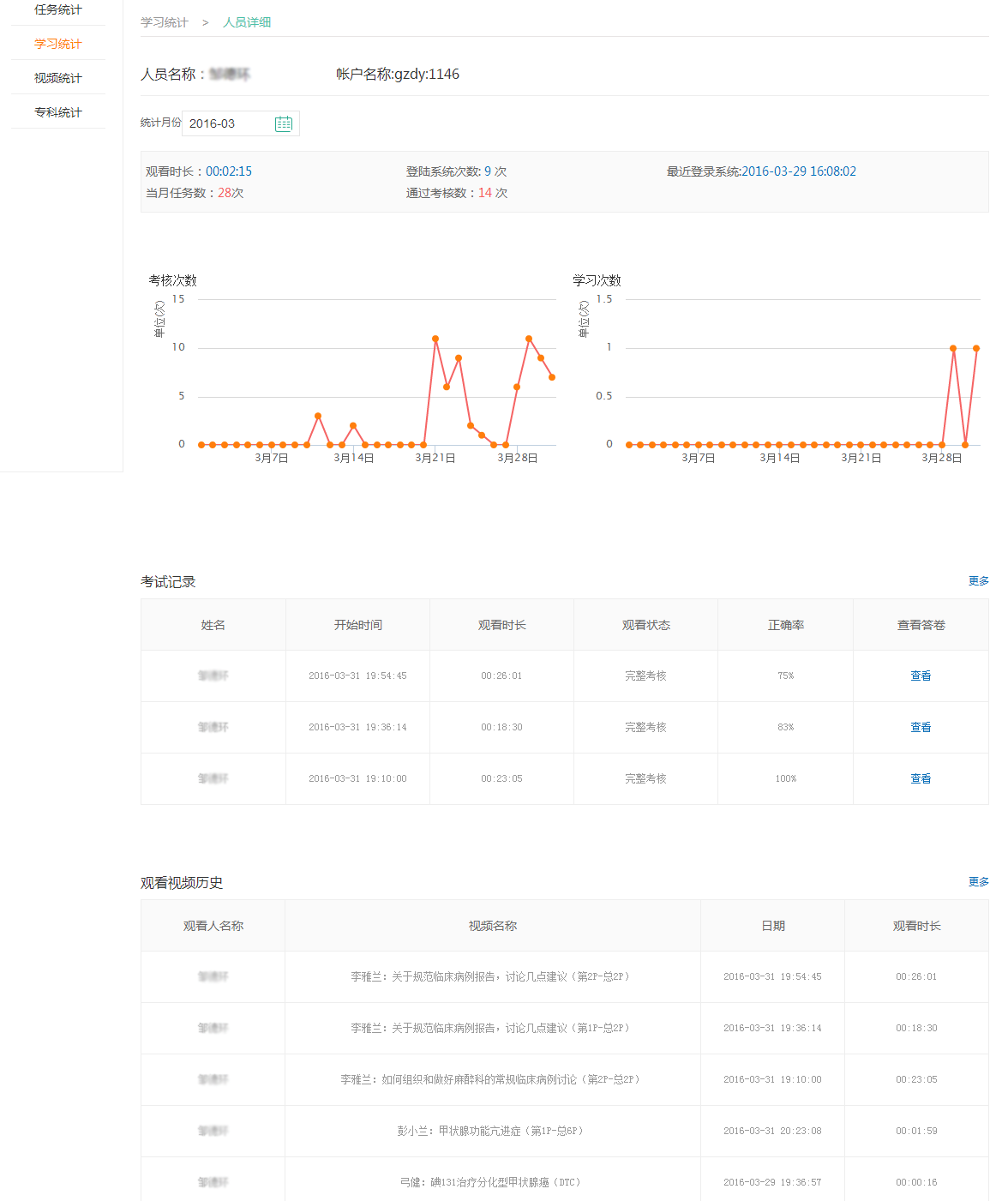This screenshot has width=1008, height=1201.
Task: Click the 视频名称 column header
Action: click(493, 927)
